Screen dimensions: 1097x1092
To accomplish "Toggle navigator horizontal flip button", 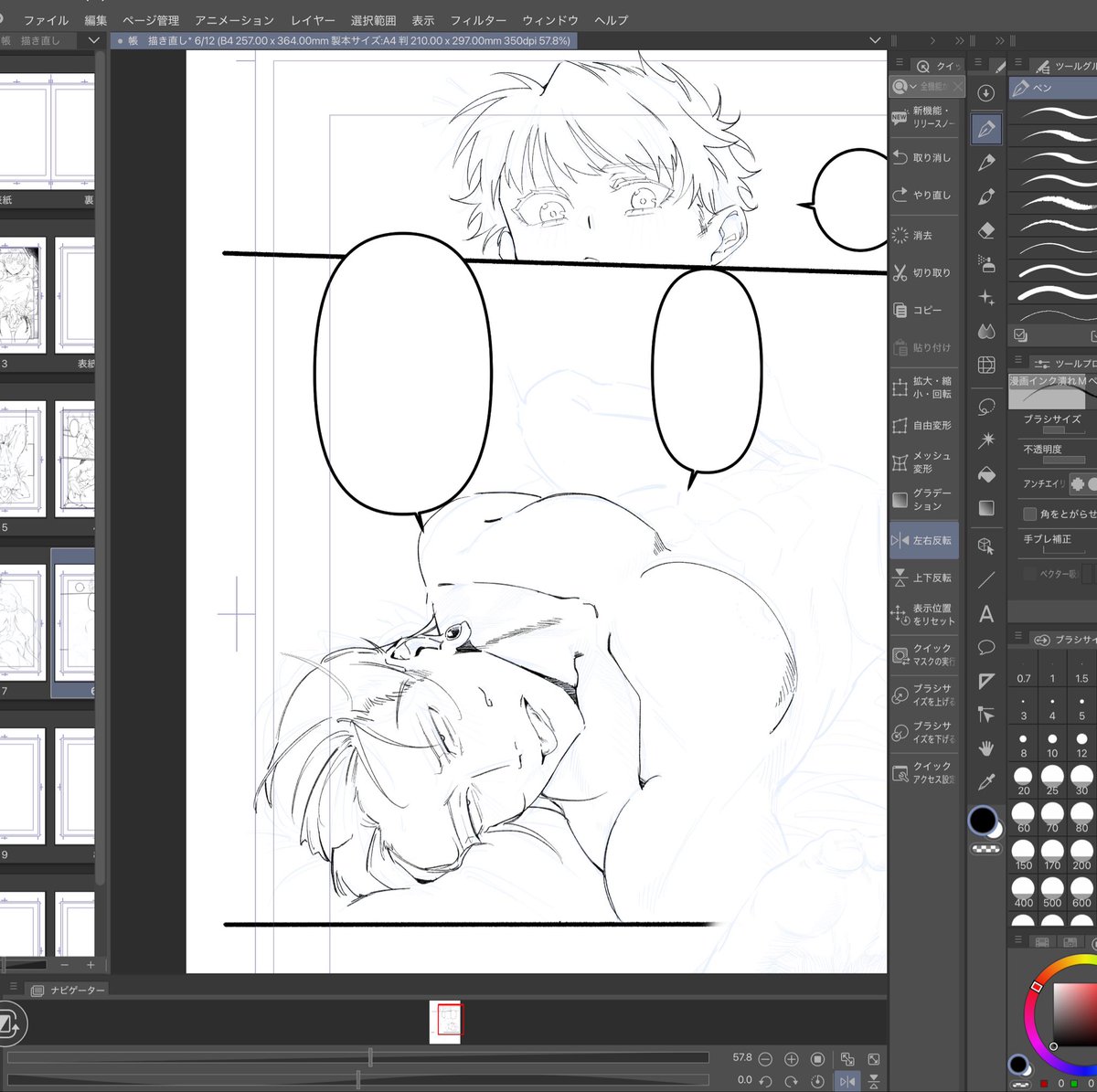I will pos(847,1081).
